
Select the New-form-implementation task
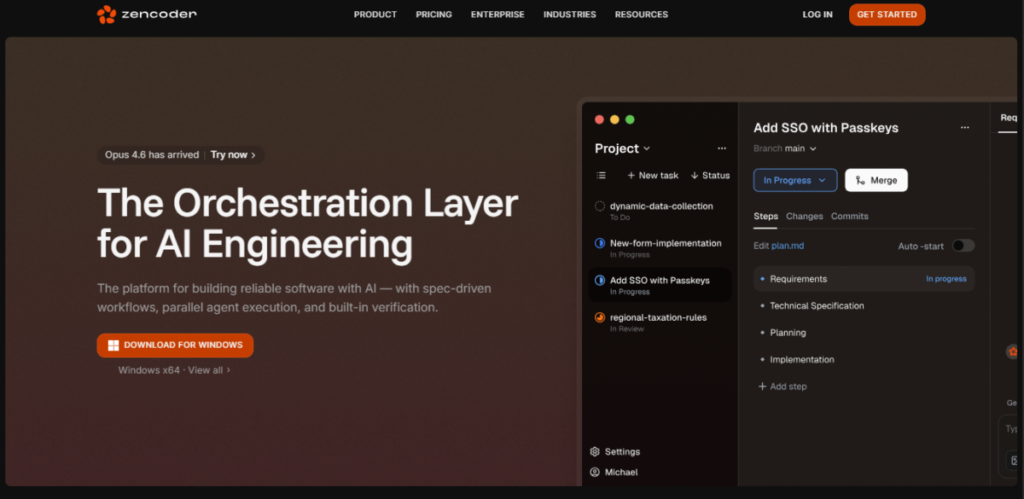[x=665, y=243]
